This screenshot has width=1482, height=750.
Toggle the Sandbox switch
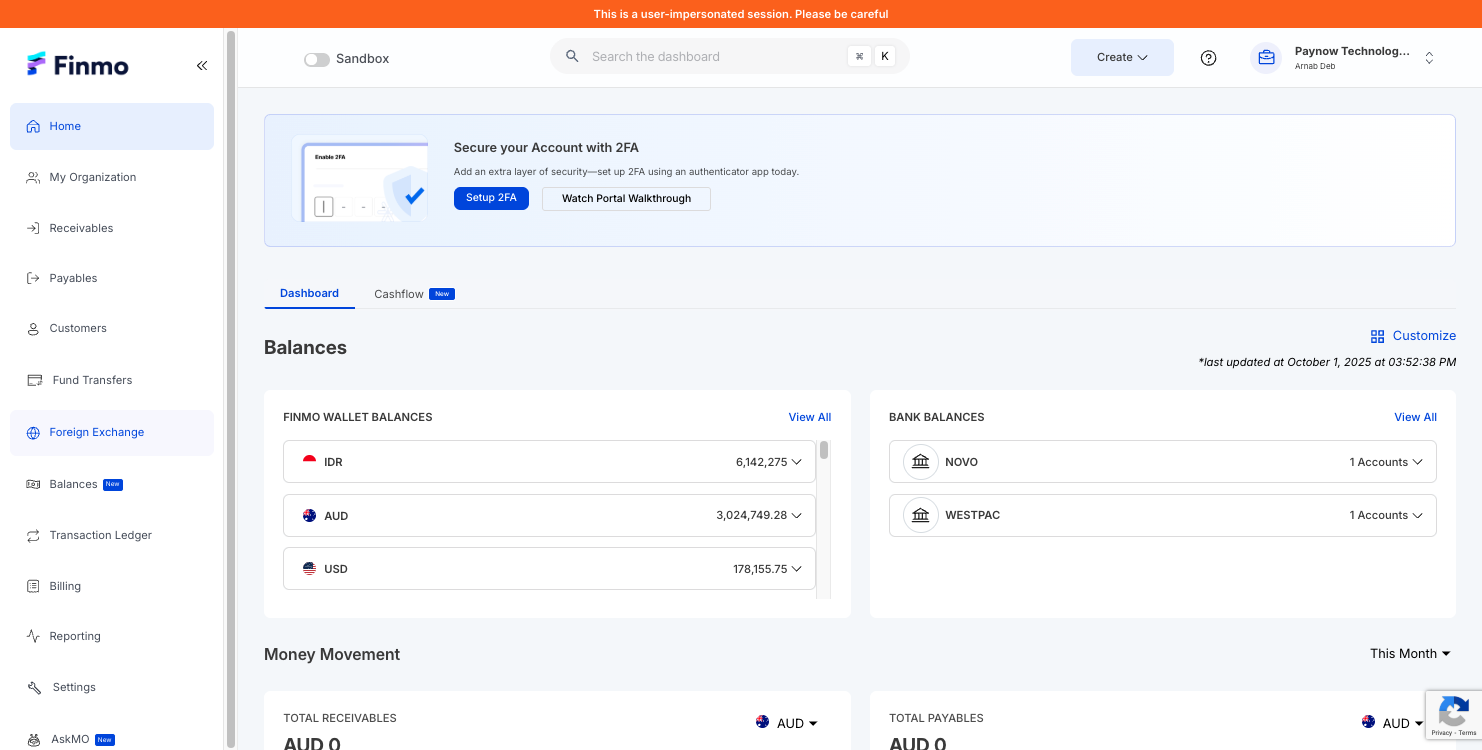(x=317, y=59)
